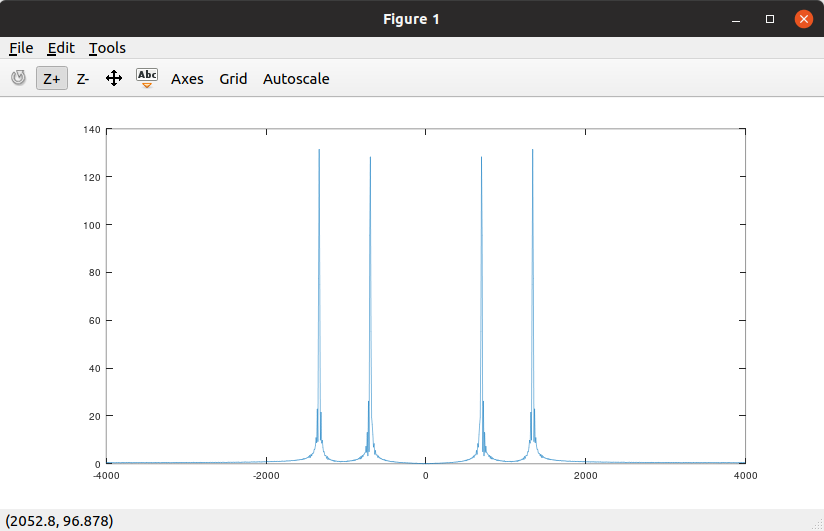The width and height of the screenshot is (824, 531).
Task: Open the File menu
Action: click(21, 48)
